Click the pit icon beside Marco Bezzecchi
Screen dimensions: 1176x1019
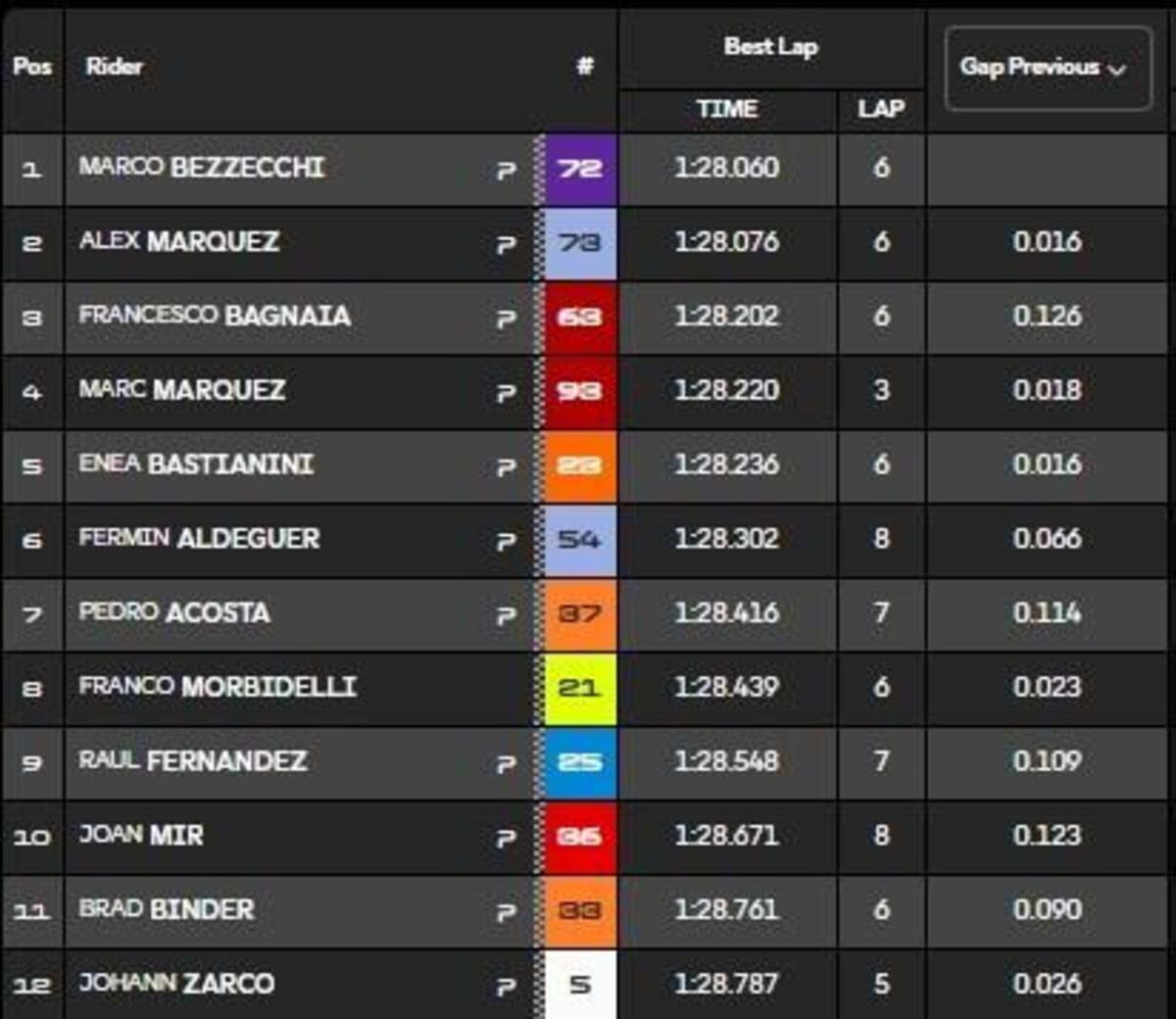pos(506,170)
